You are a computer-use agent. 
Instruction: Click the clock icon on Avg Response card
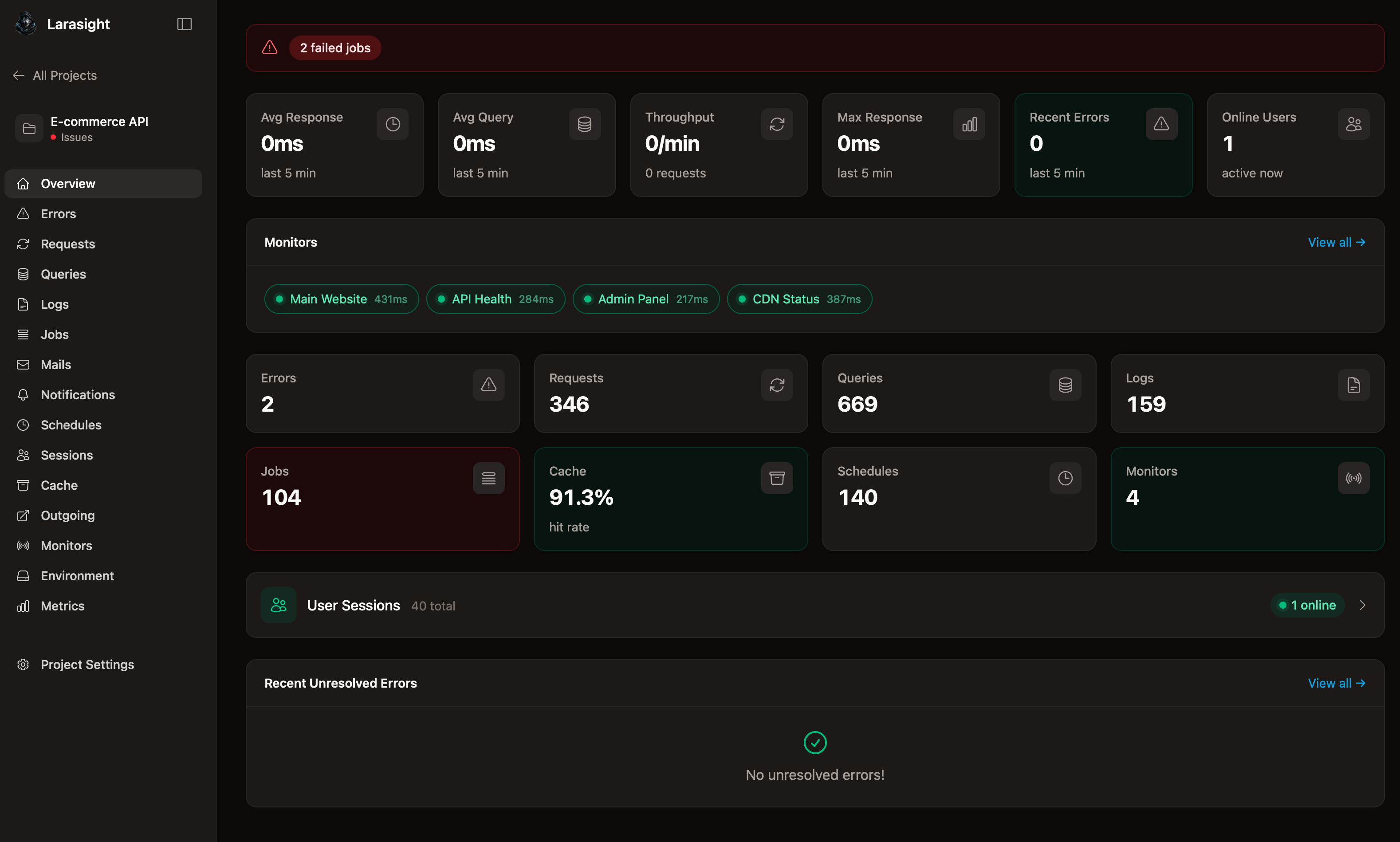click(392, 124)
